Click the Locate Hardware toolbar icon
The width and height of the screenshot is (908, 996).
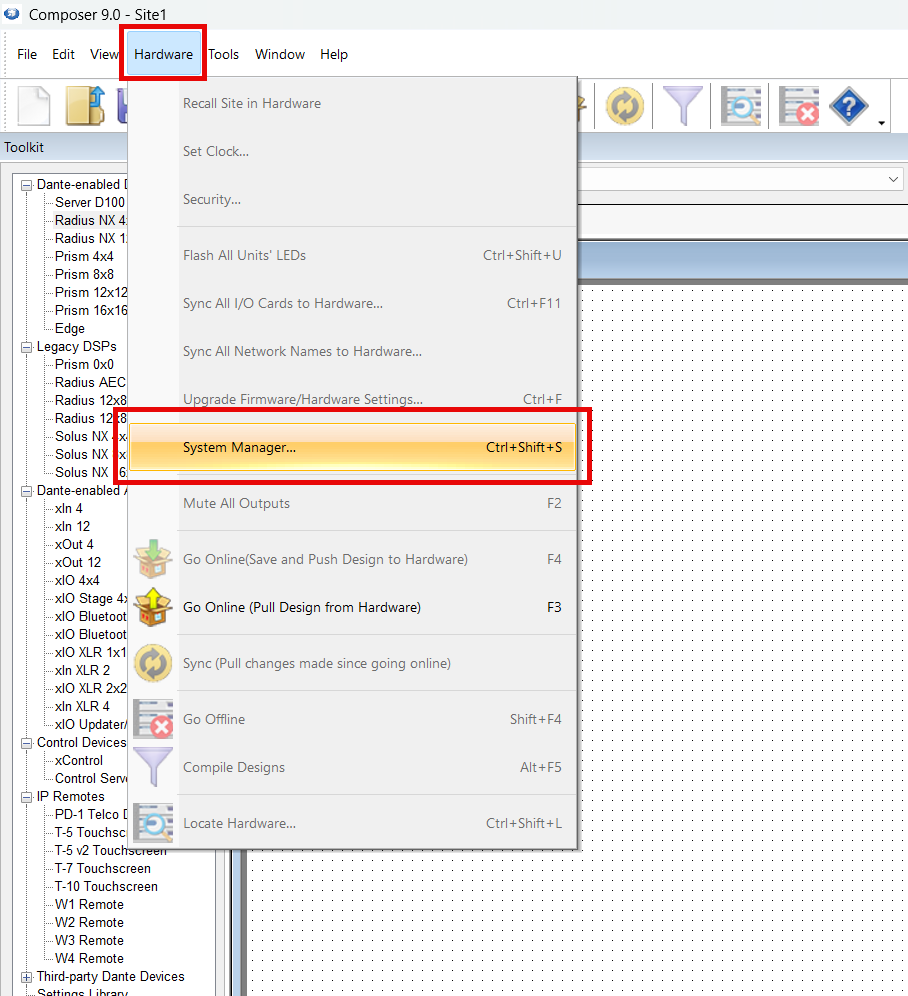[741, 105]
